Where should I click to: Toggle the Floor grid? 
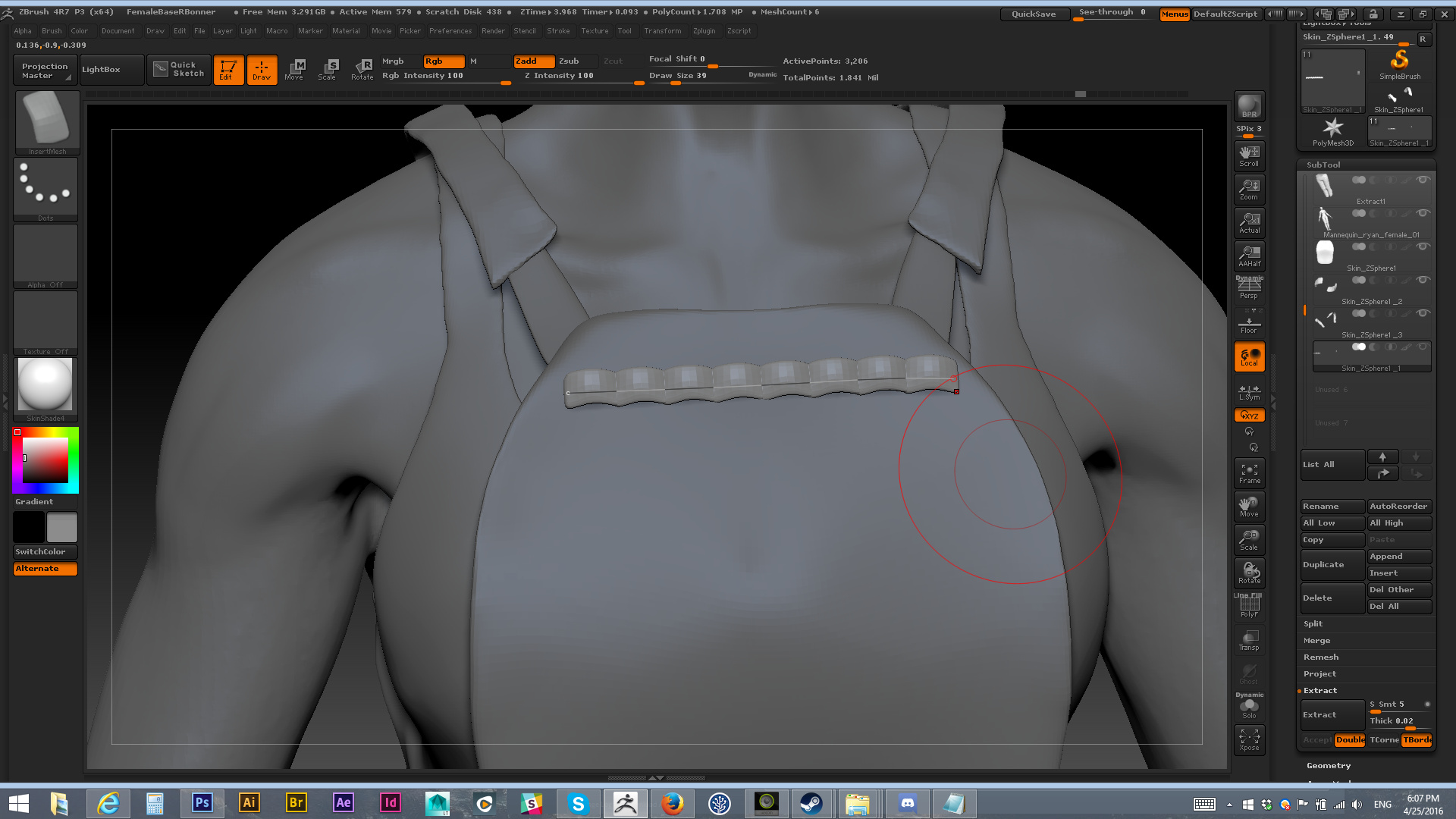click(x=1249, y=322)
